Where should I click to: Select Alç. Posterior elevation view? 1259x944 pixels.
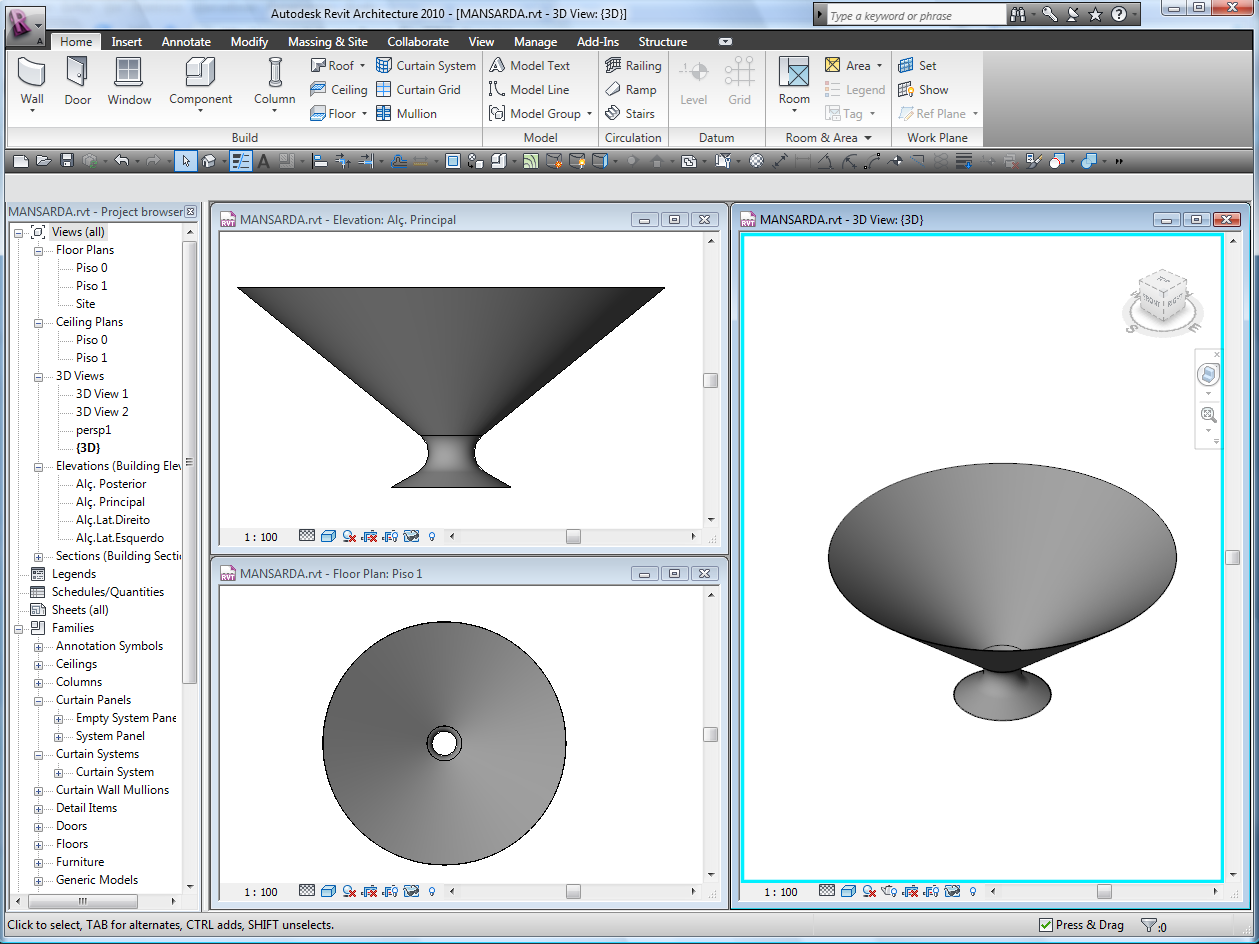[111, 484]
